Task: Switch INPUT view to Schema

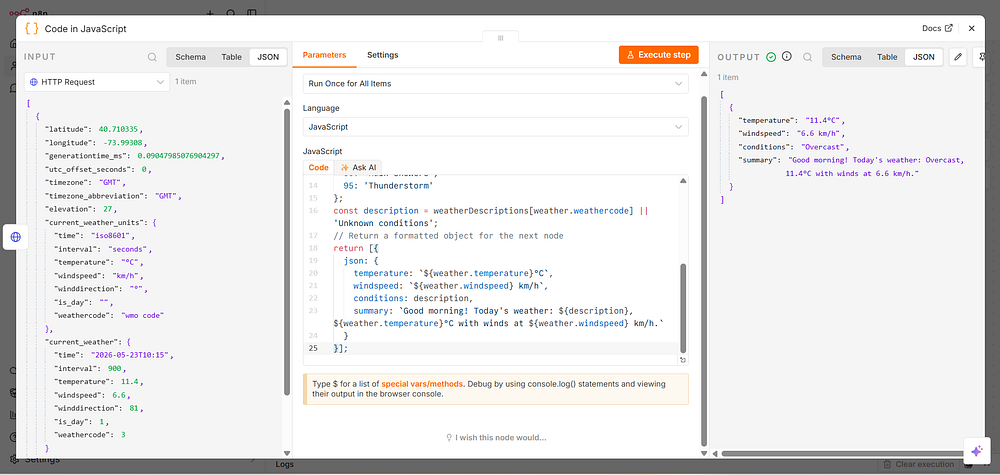Action: 191,57
